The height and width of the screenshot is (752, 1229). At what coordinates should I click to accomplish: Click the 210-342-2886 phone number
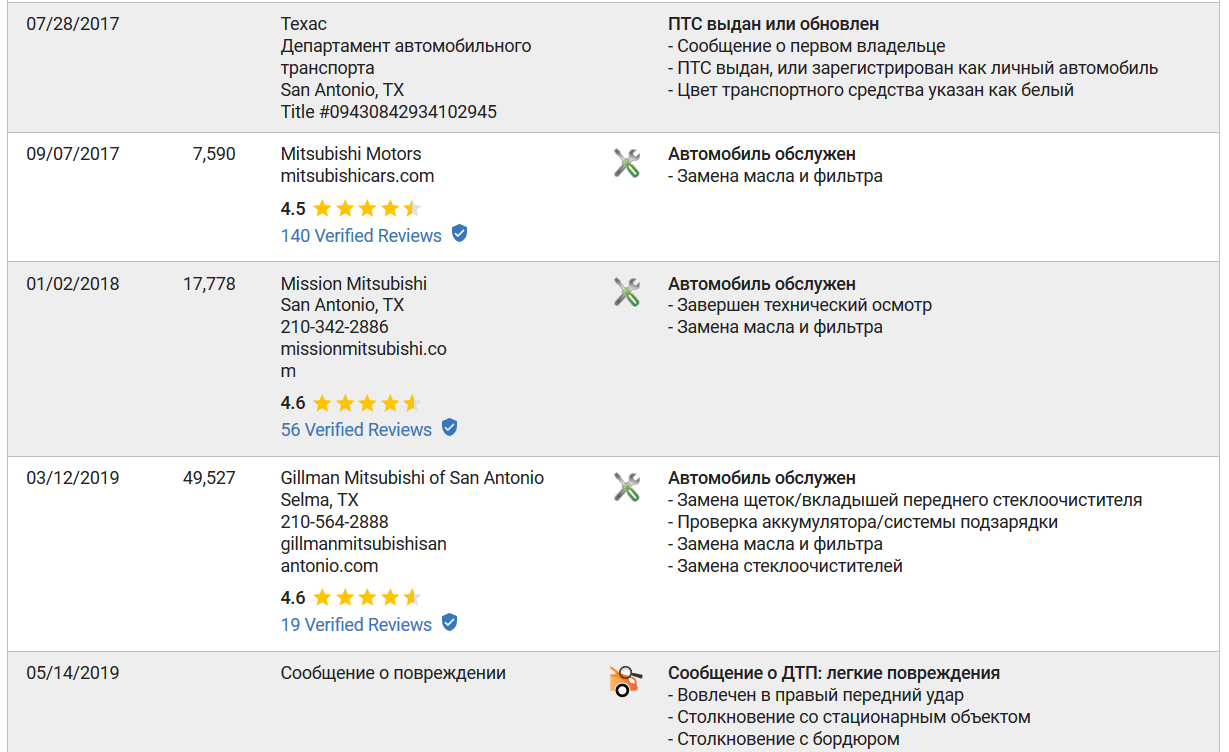click(335, 327)
